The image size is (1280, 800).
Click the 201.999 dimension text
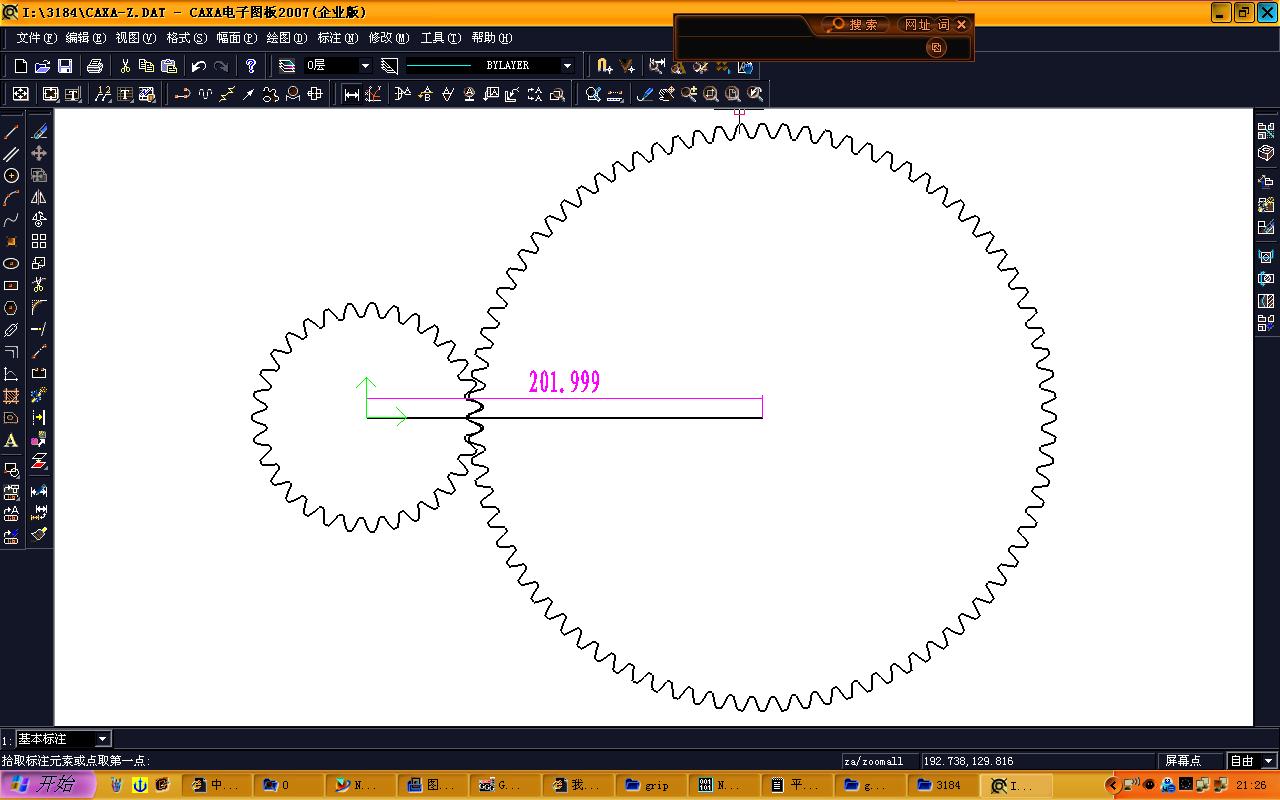pos(564,382)
